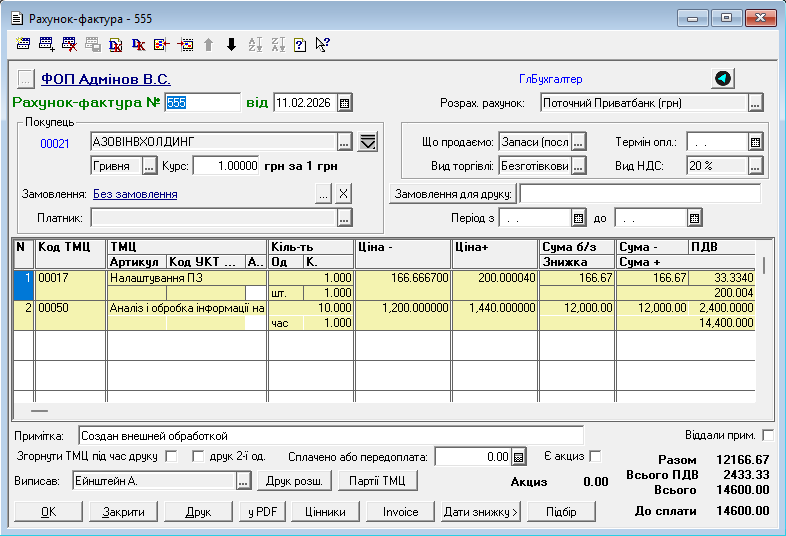Click the 'Замовлення для друку' button

(452, 194)
